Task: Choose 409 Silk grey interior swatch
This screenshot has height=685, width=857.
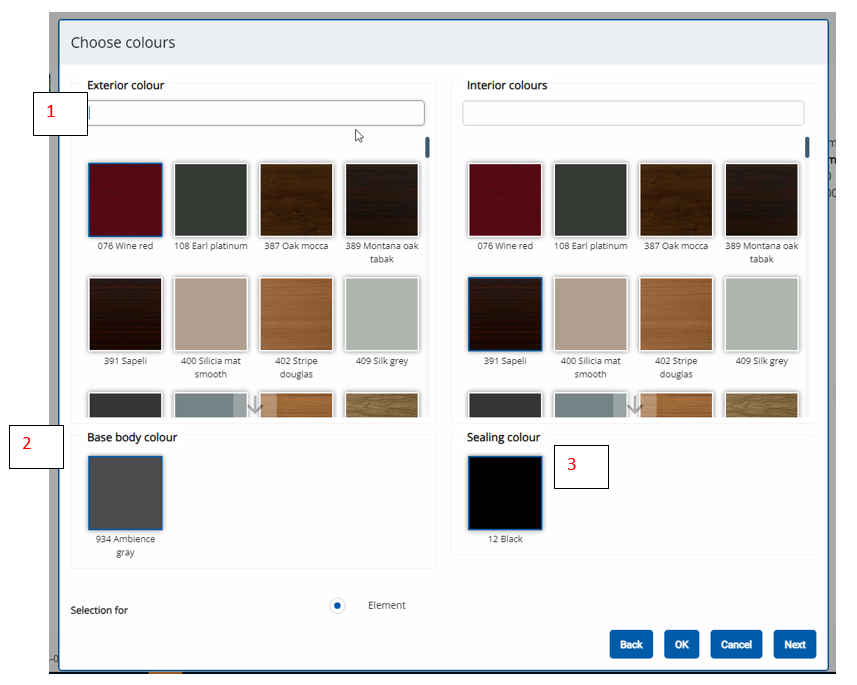Action: pos(761,313)
